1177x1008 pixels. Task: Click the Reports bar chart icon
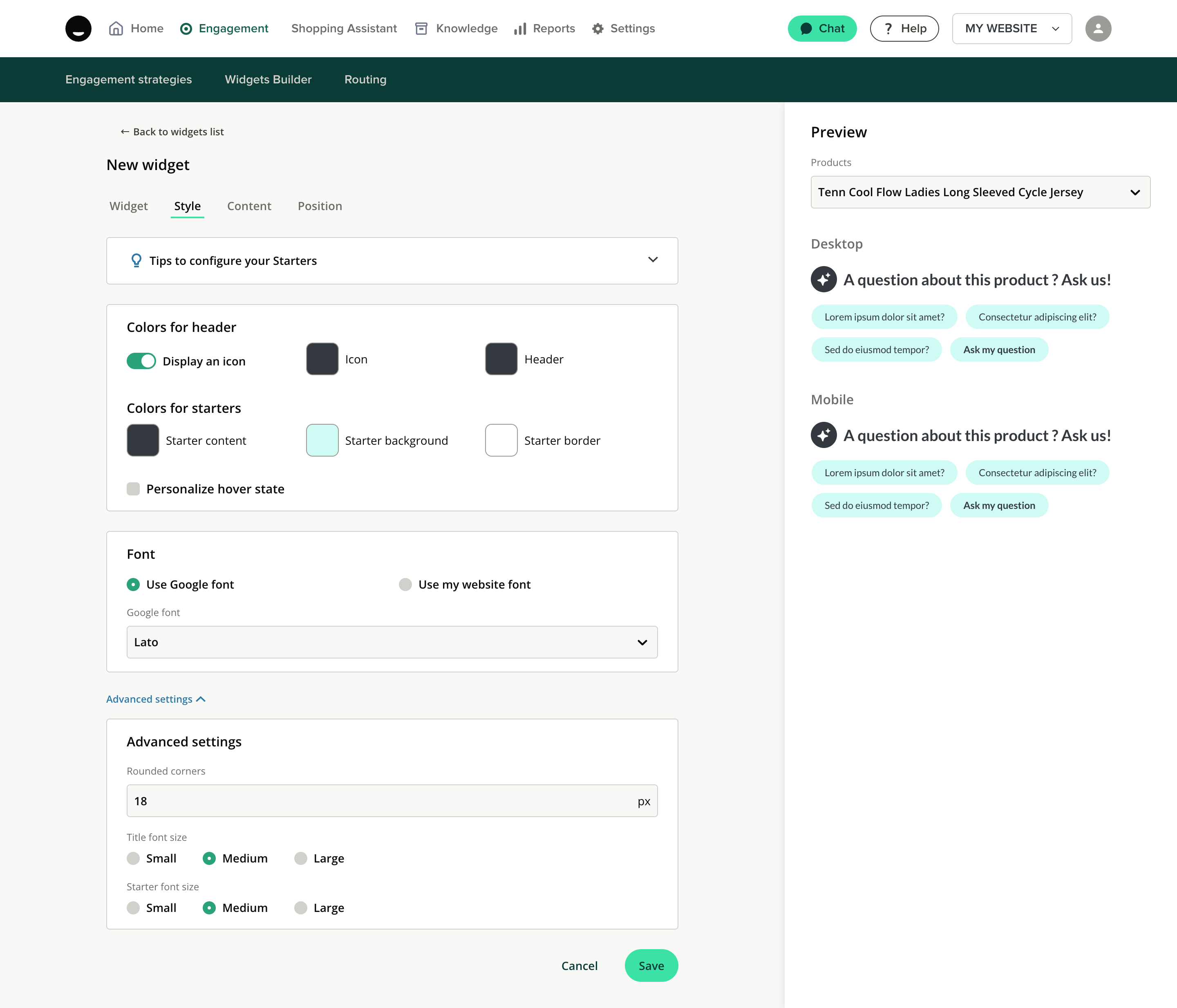(x=520, y=29)
